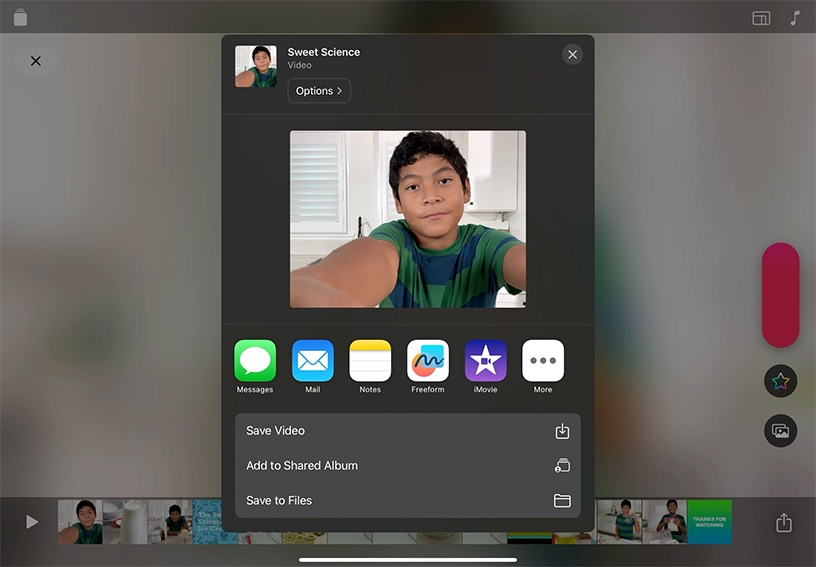Play the video timeline

pos(32,522)
